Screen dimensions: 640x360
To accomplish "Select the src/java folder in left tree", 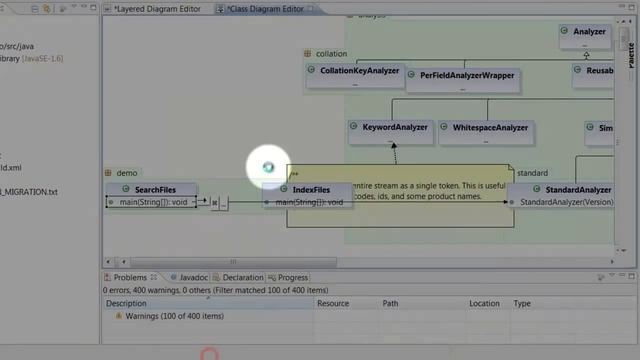I will [x=17, y=47].
